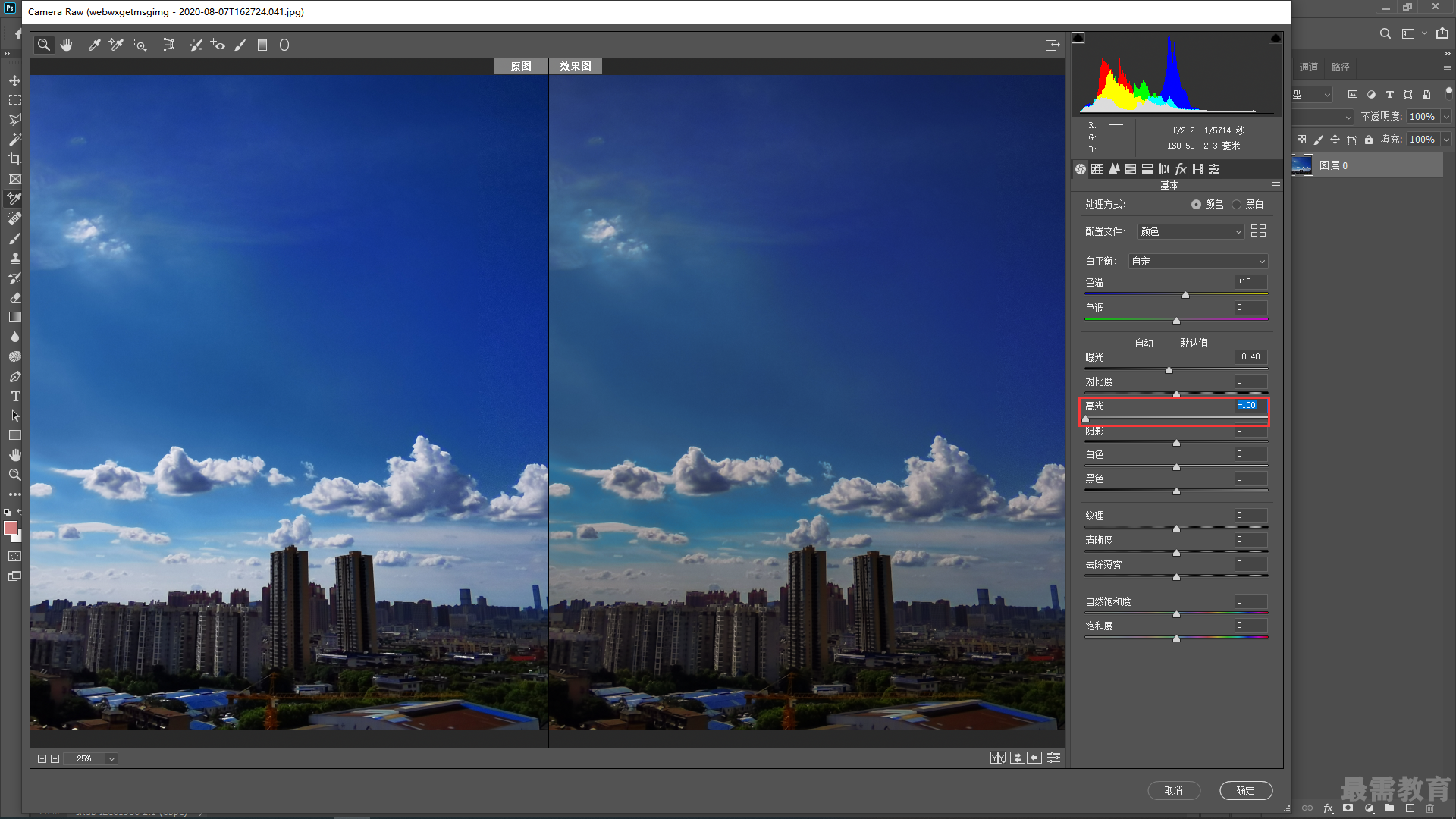Open the Split Toning panel tab

tap(1147, 169)
